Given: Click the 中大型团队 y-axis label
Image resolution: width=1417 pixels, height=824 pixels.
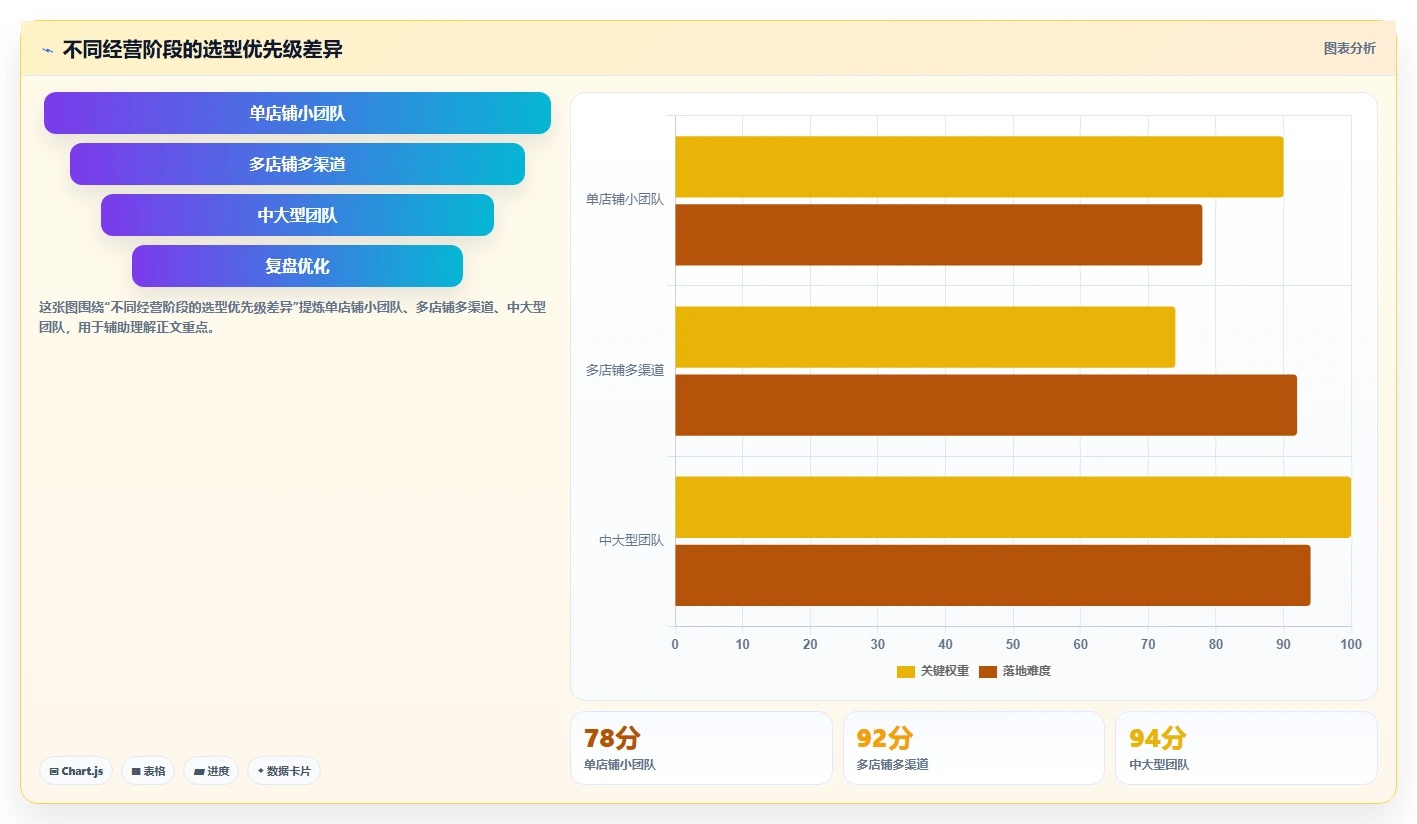Looking at the screenshot, I should click(631, 540).
